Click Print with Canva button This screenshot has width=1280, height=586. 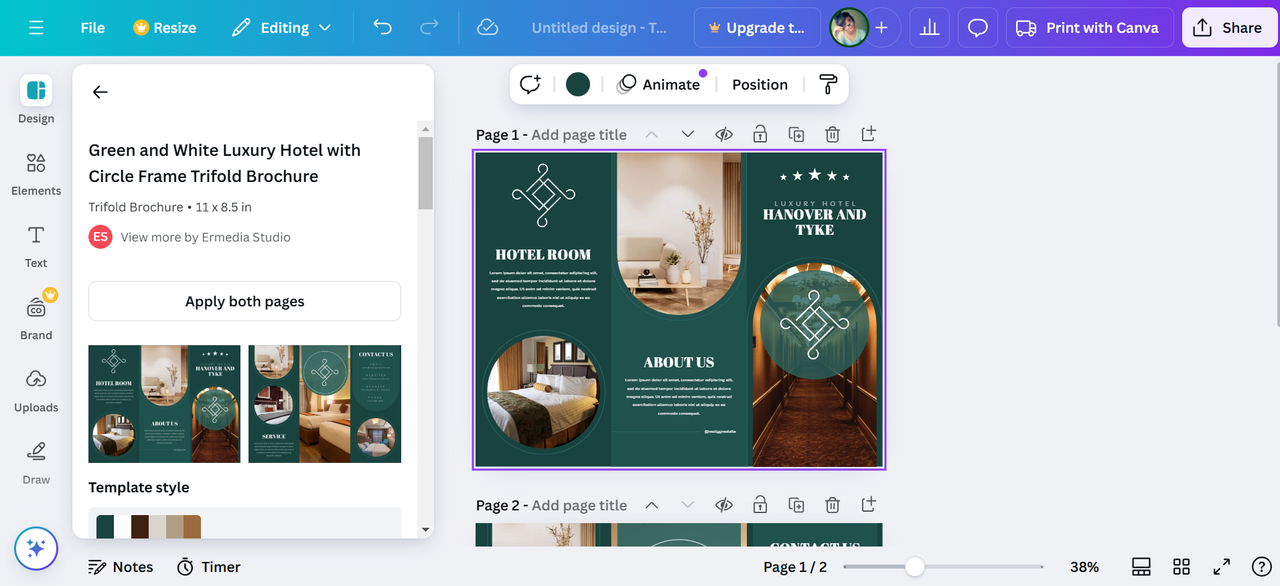(1088, 28)
